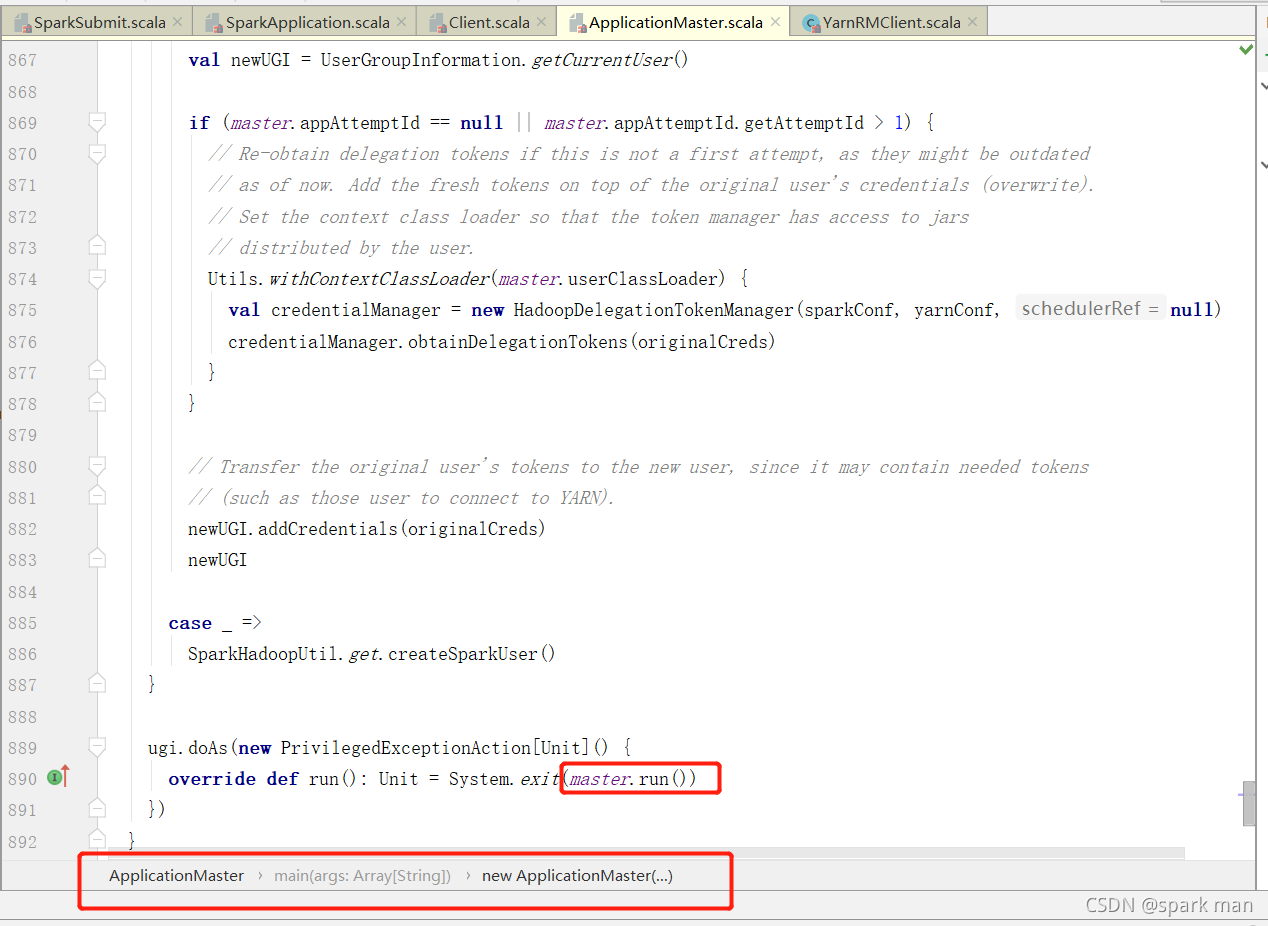Click the Client.scala file icon
Screen dimensions: 1268x926
pos(436,22)
